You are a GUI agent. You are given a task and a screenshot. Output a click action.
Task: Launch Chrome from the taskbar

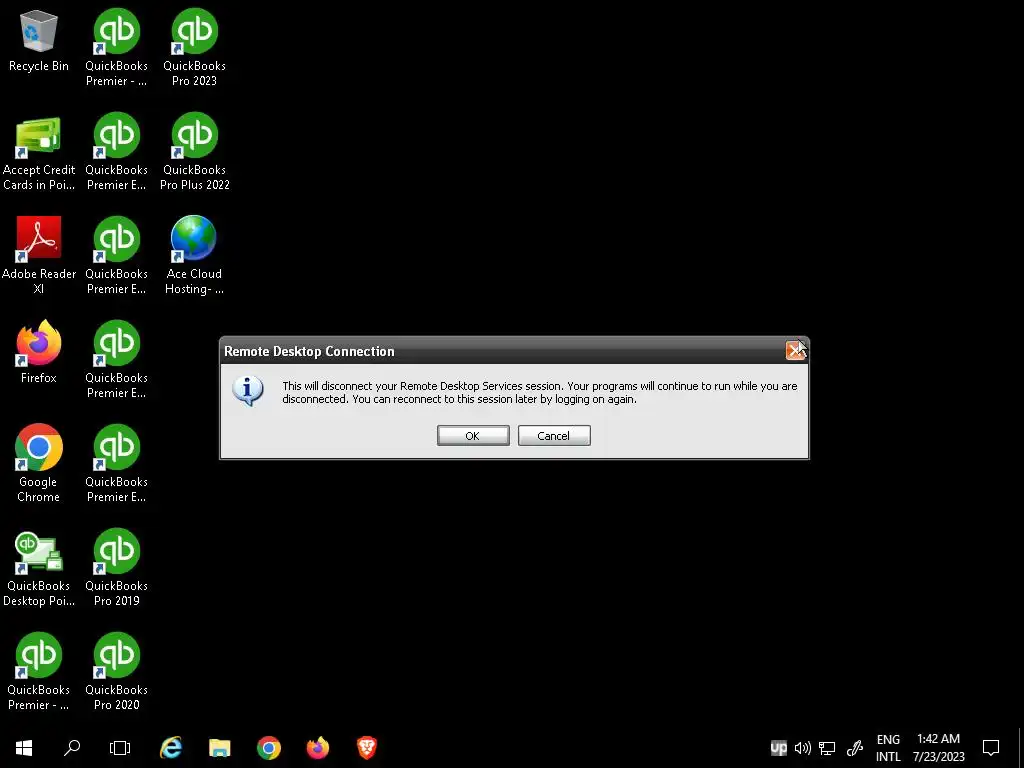(269, 748)
